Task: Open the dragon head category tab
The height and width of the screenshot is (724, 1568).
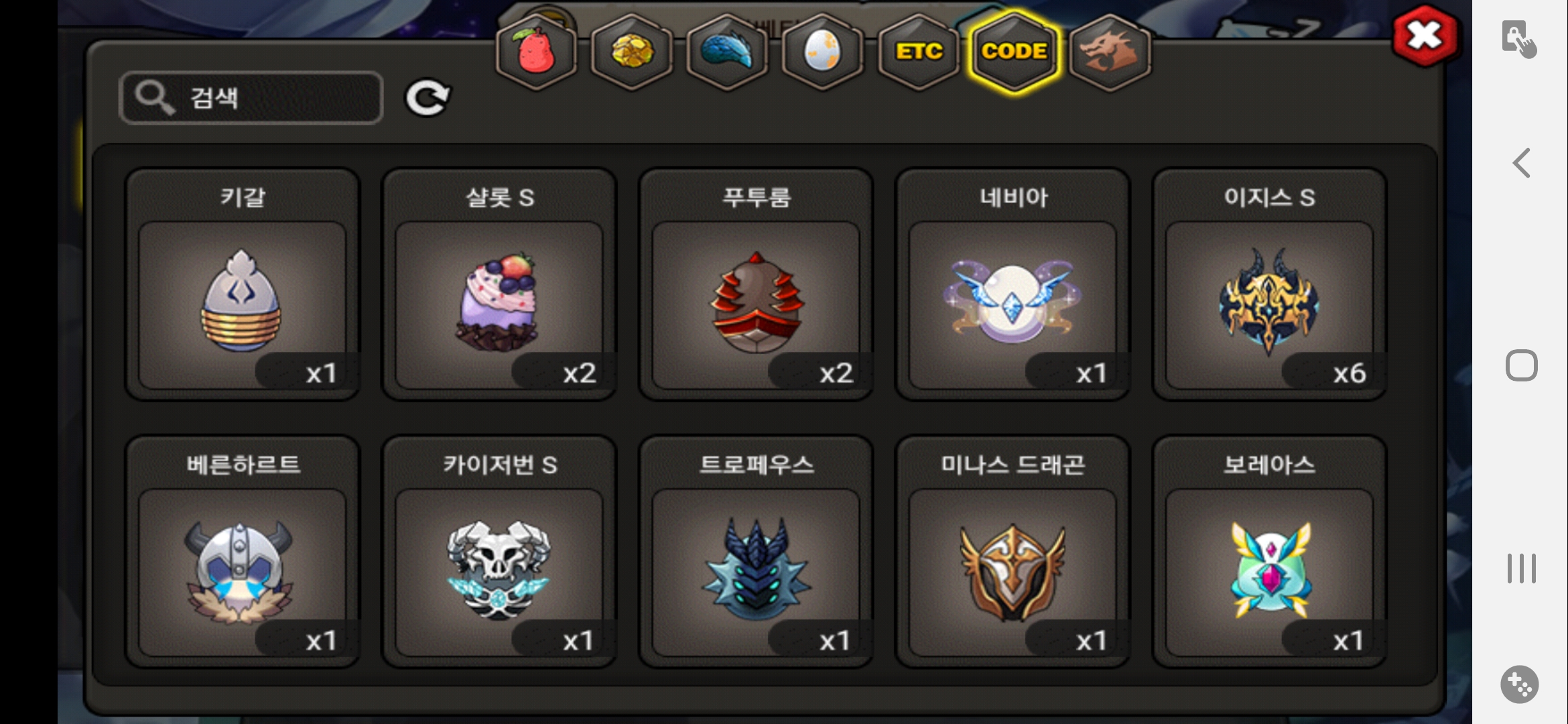Action: pos(1110,52)
